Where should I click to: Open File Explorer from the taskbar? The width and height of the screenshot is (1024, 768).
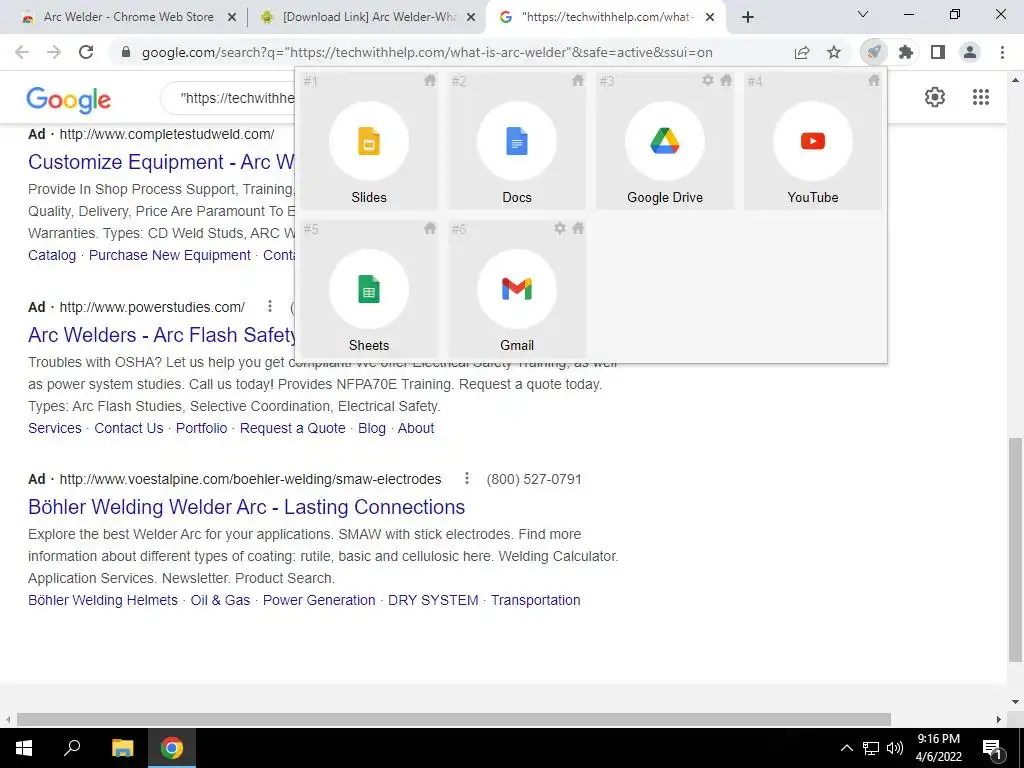point(122,748)
